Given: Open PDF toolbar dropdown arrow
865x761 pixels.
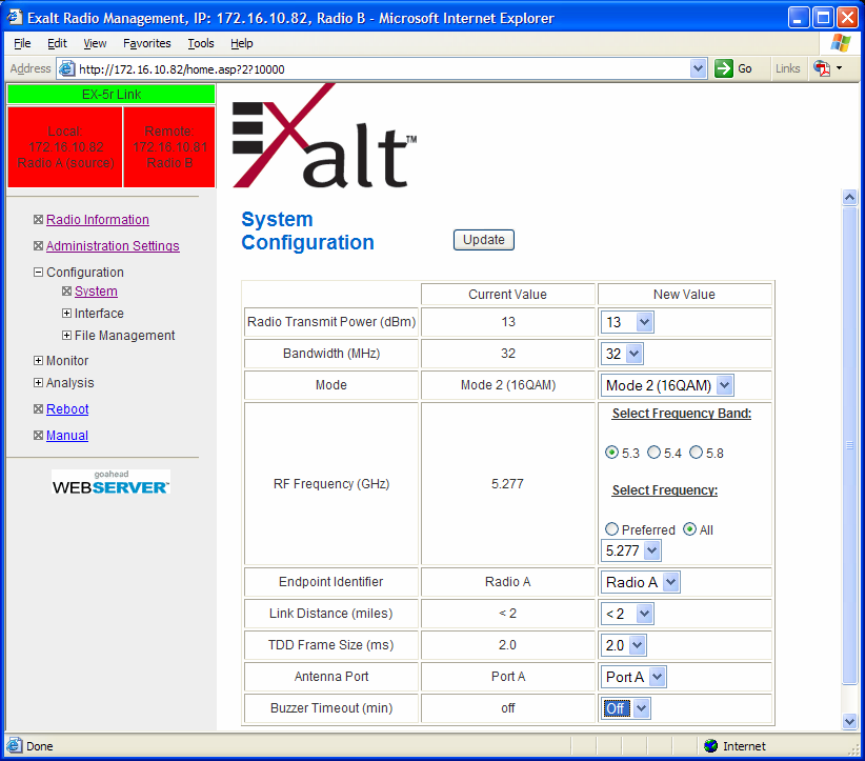Looking at the screenshot, I should tap(839, 68).
